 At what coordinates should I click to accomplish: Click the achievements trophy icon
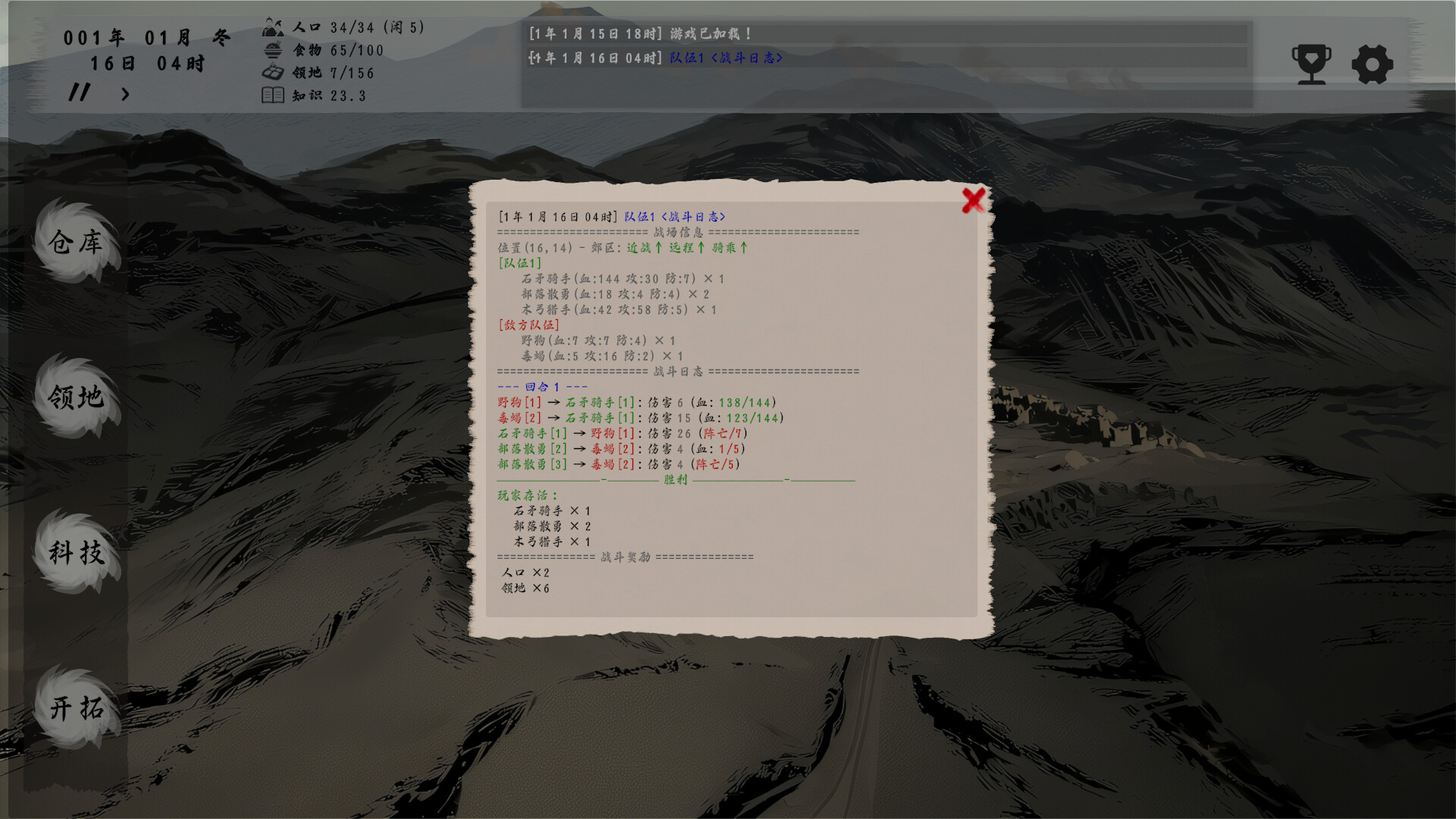point(1311,64)
